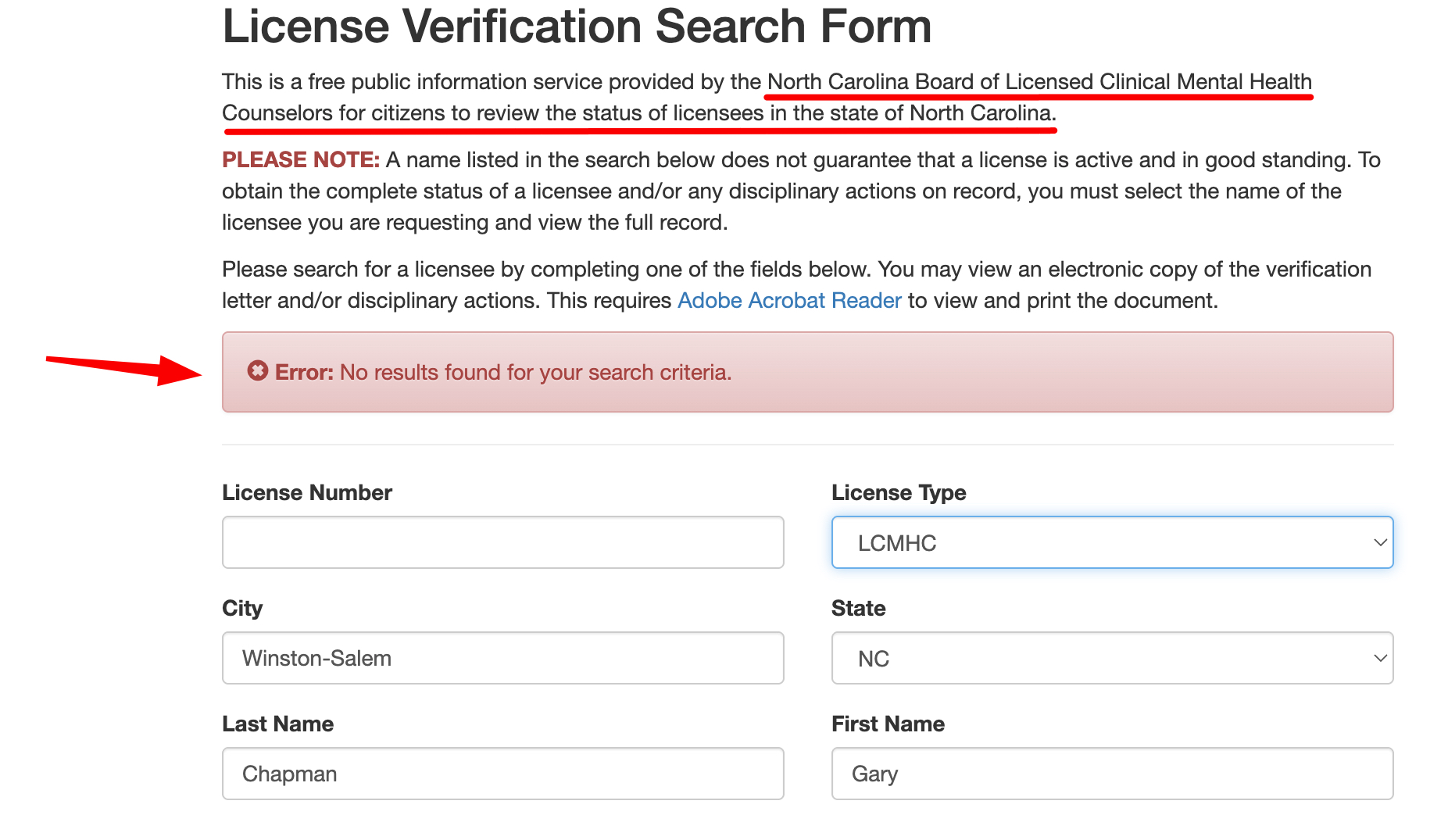Click the First Name field with Gary
Screen dimensions: 1448x840
point(1111,774)
